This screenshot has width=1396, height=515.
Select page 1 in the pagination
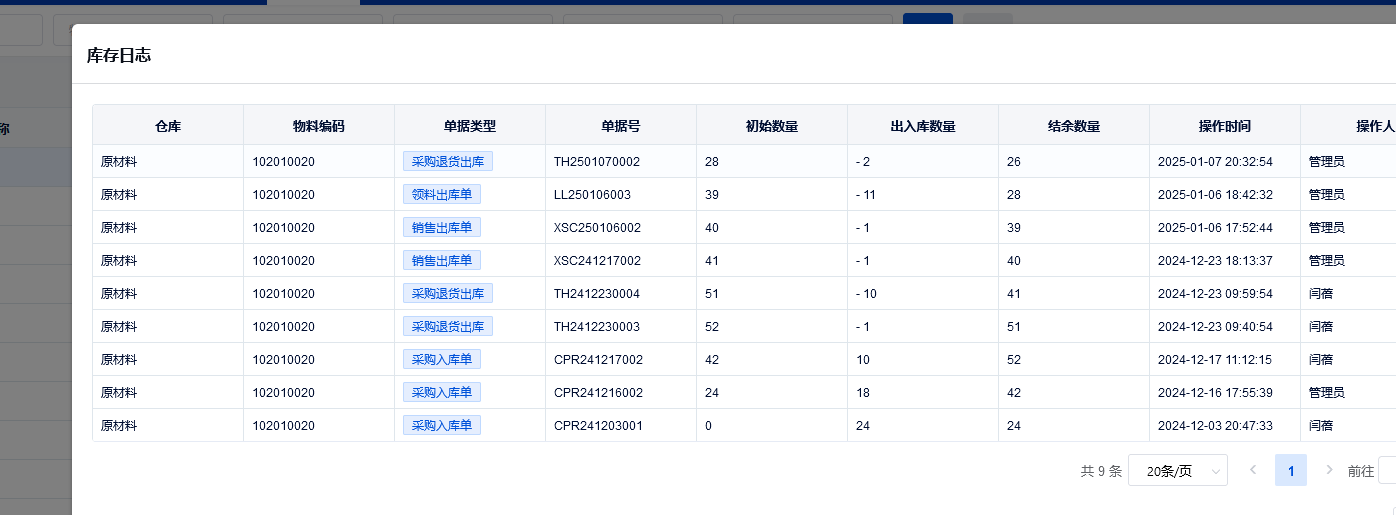pos(1290,470)
